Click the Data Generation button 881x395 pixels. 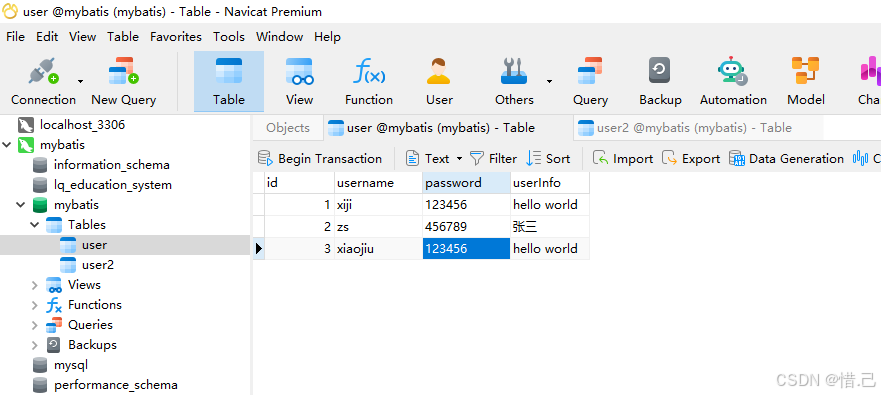pos(786,159)
